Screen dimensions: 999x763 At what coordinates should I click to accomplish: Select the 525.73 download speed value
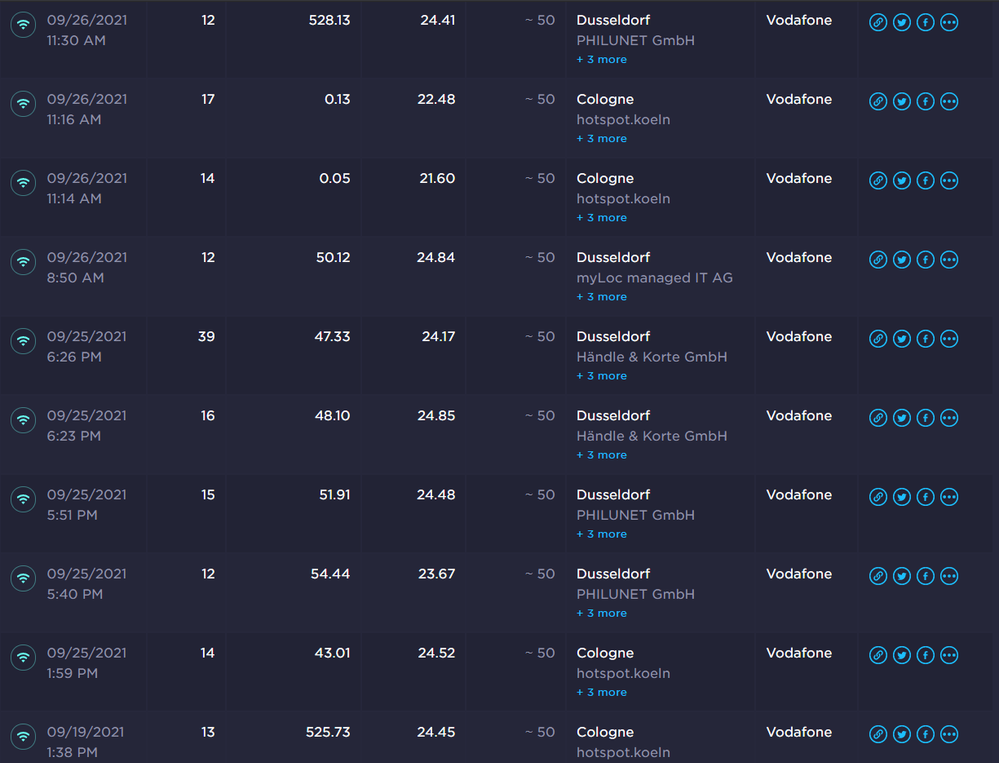coord(328,732)
